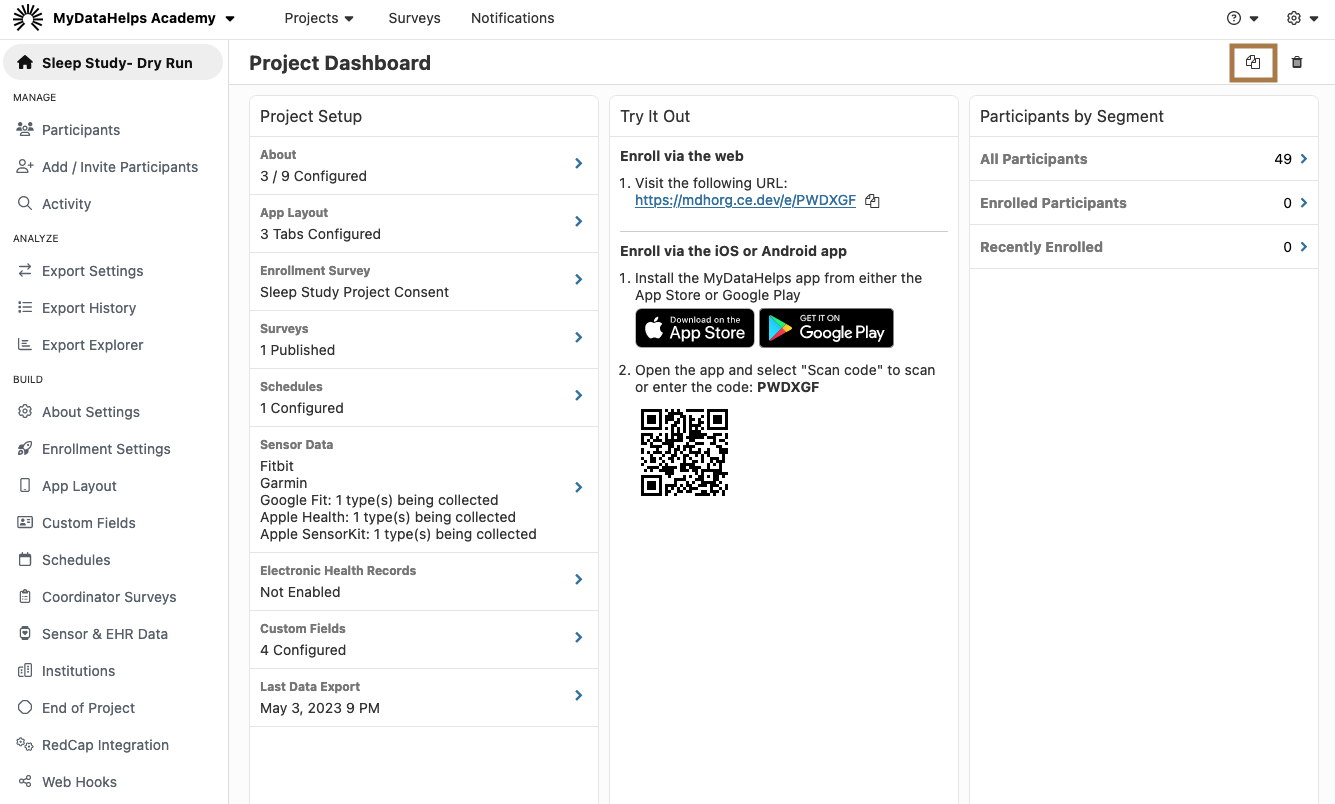Open the gear settings menu

coord(1303,18)
